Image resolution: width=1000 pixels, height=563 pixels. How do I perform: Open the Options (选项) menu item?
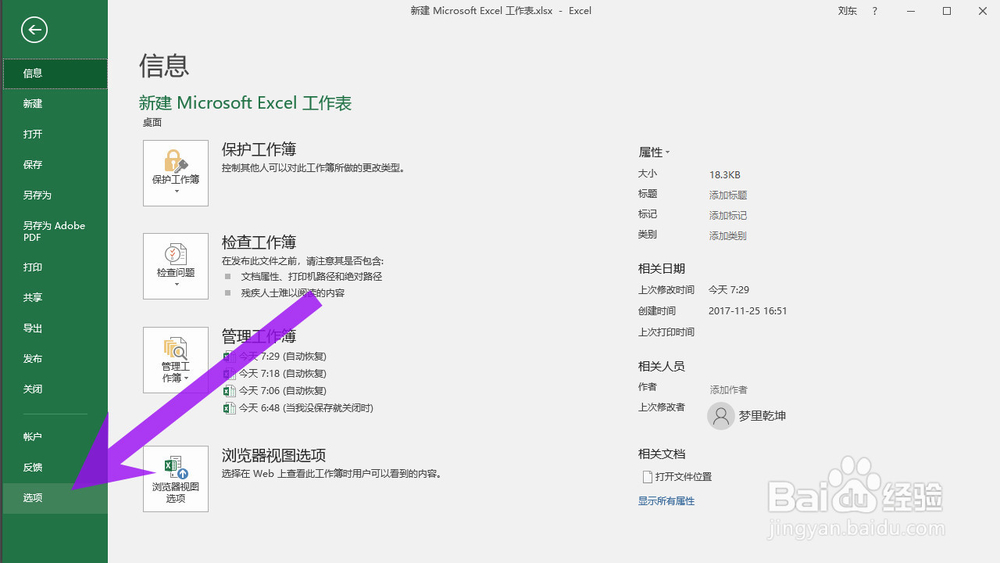coord(55,498)
